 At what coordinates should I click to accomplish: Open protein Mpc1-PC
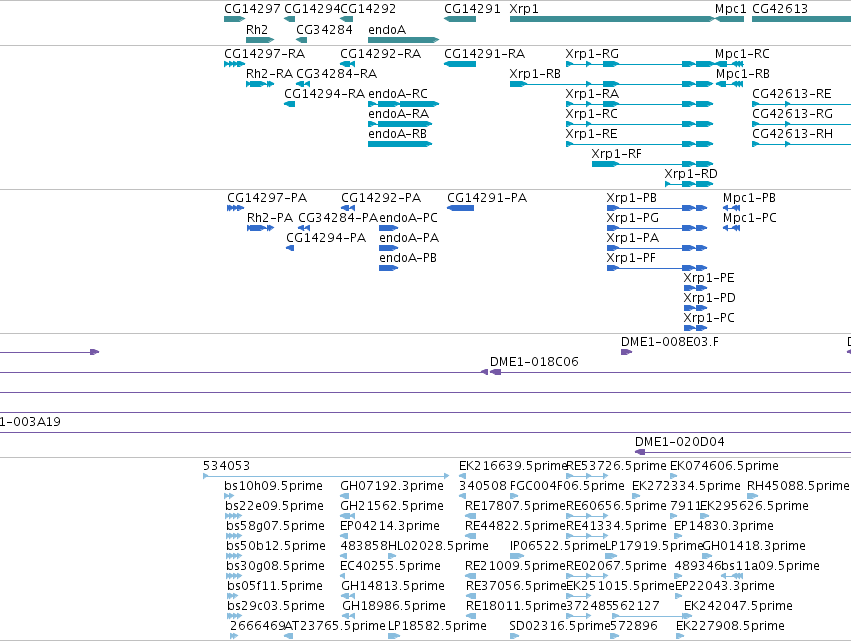coord(750,218)
